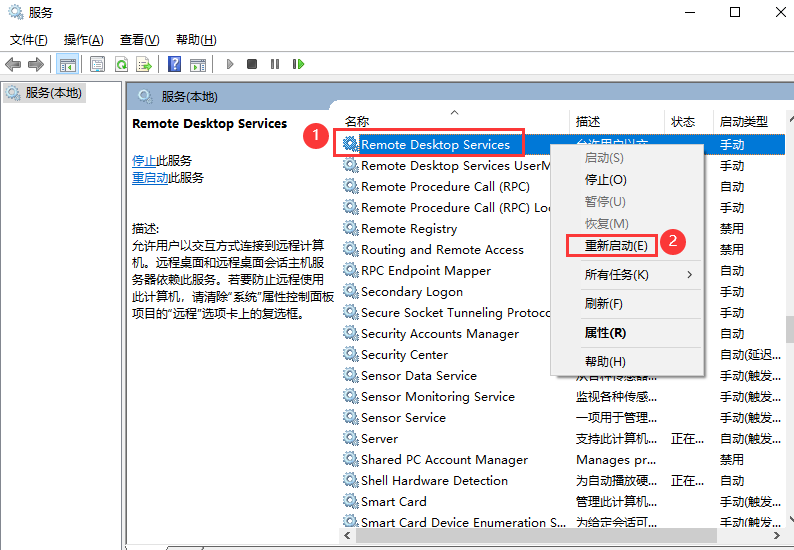Screen dimensions: 794x550
Task: Select the Security Center service
Action: [x=404, y=355]
